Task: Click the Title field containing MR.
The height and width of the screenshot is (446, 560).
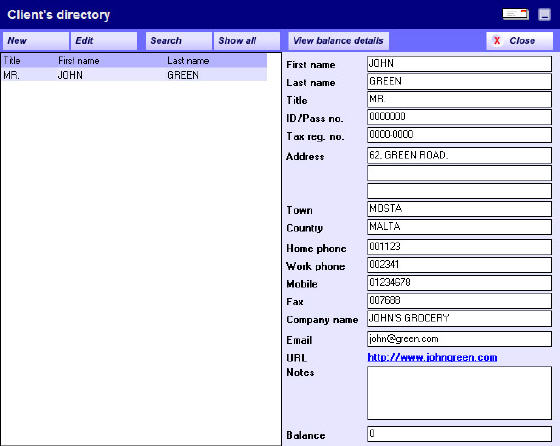Action: pos(459,99)
